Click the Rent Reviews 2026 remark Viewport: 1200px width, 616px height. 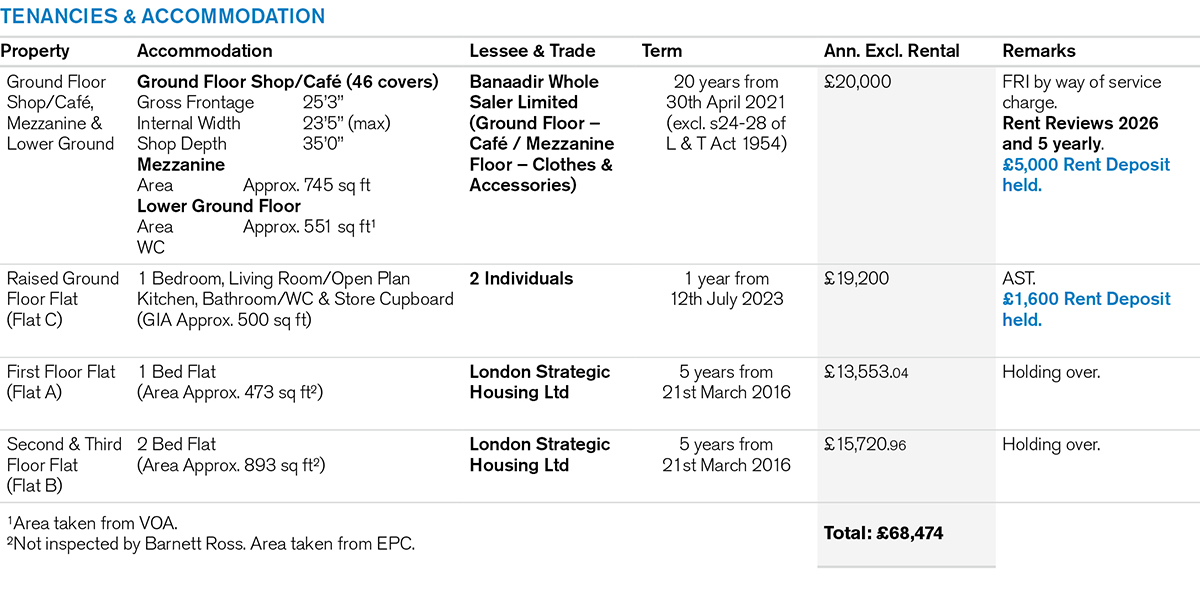coord(1080,123)
